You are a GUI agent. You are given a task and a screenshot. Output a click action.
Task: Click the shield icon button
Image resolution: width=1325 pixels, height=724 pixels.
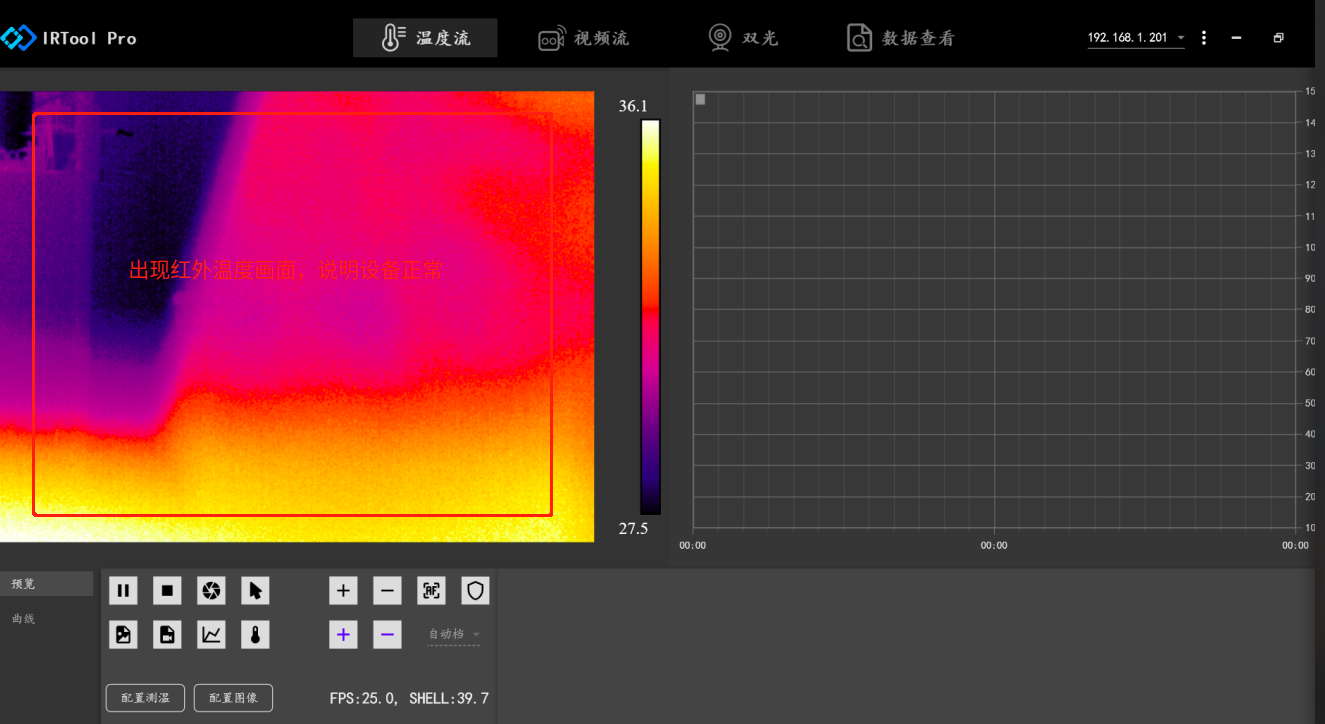tap(475, 591)
